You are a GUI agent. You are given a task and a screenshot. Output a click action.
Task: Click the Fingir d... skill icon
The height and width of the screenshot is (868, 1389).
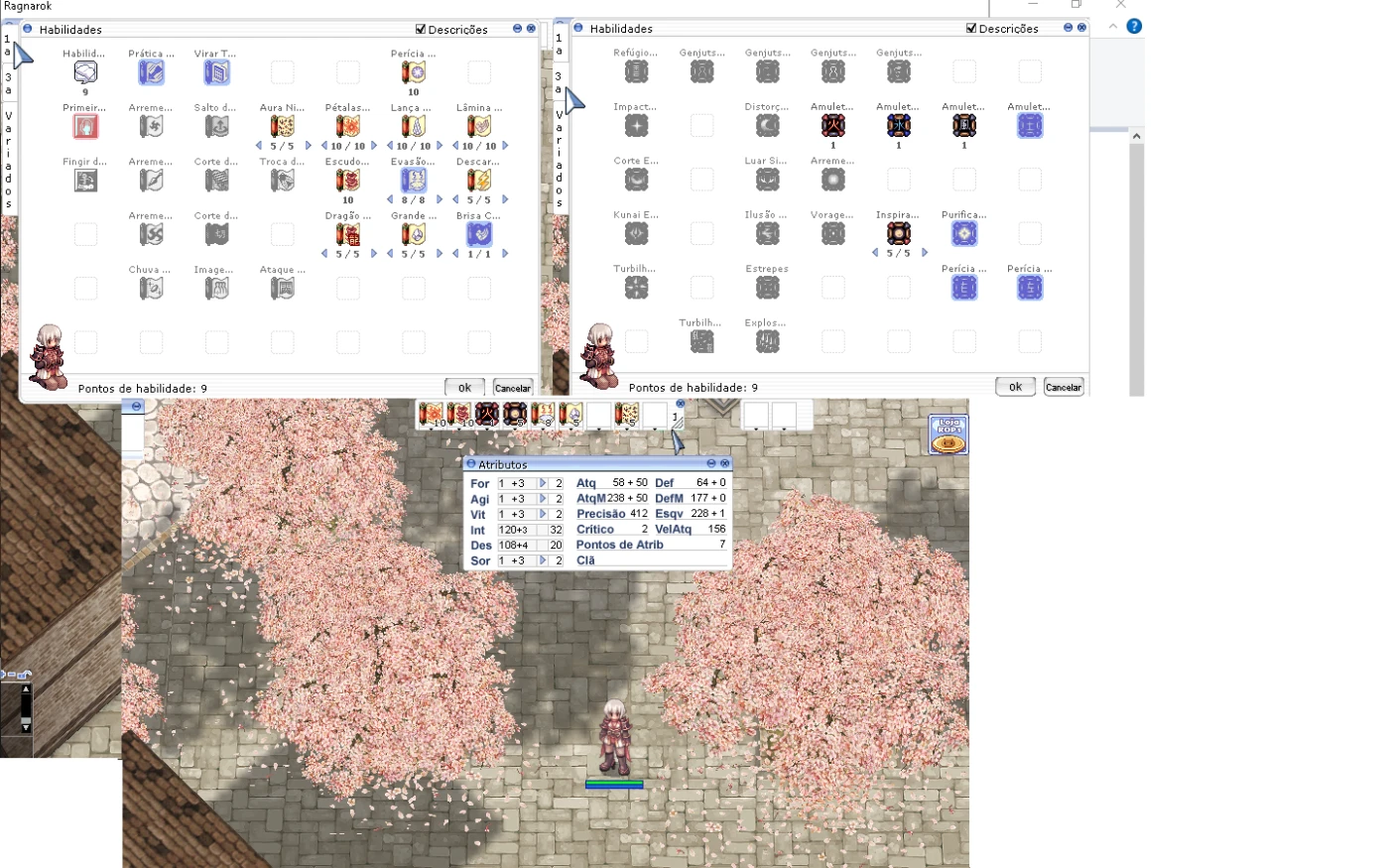tap(85, 181)
